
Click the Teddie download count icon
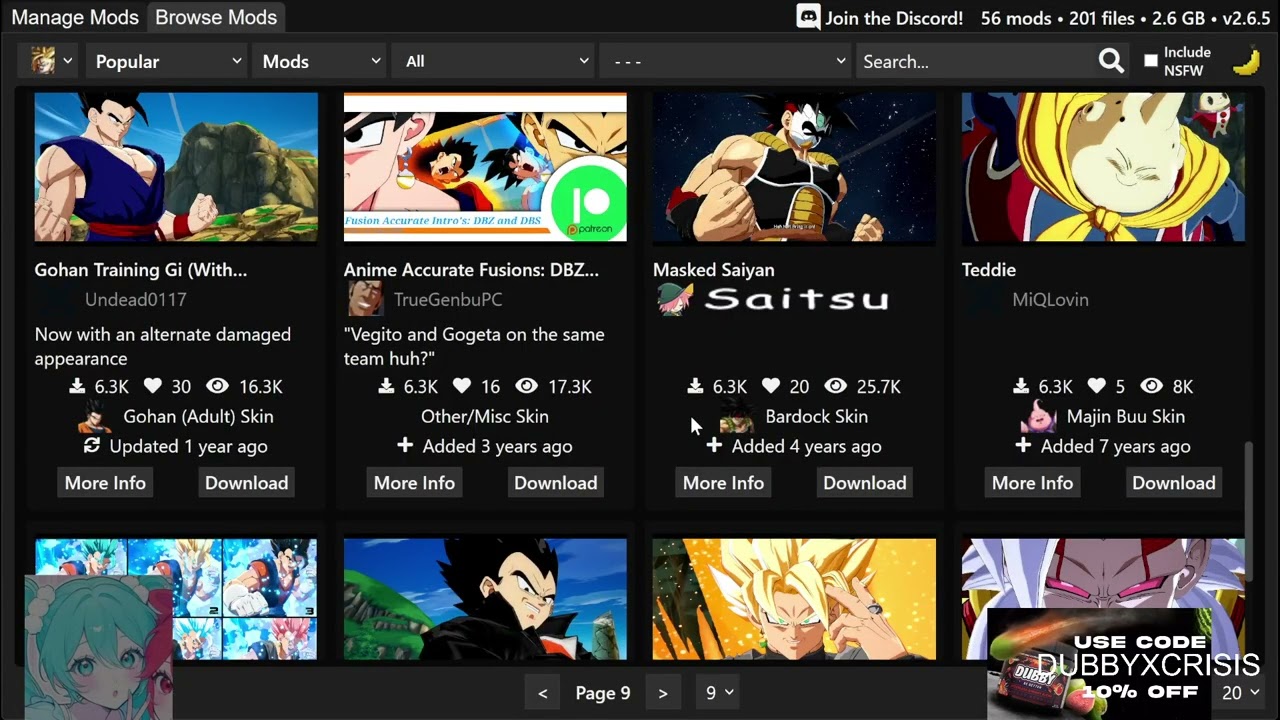pos(1021,386)
